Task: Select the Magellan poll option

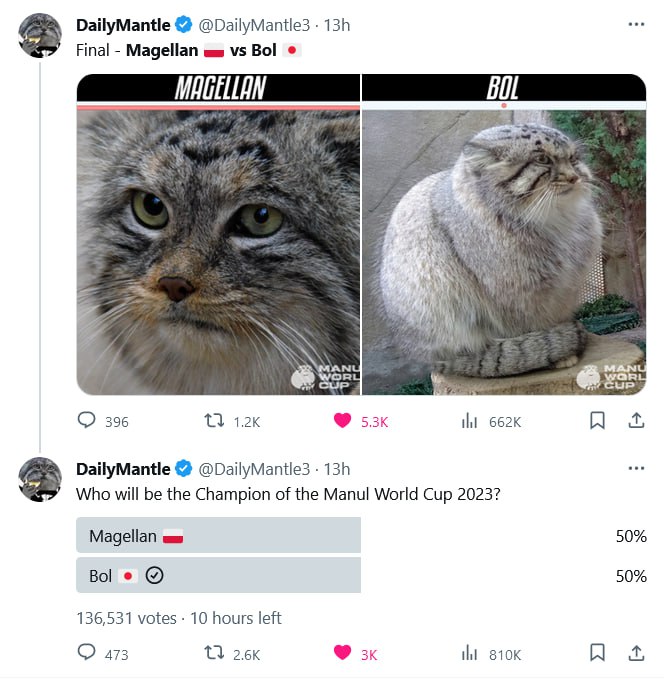Action: [218, 536]
